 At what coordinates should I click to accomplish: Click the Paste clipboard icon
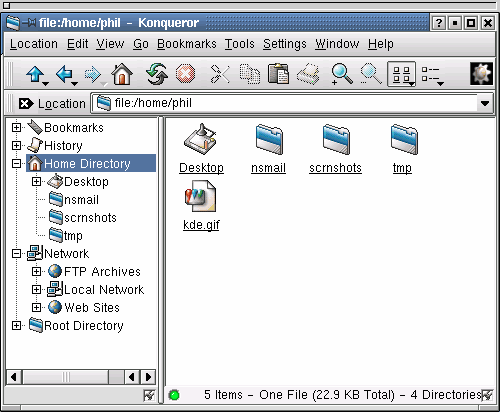coord(278,74)
